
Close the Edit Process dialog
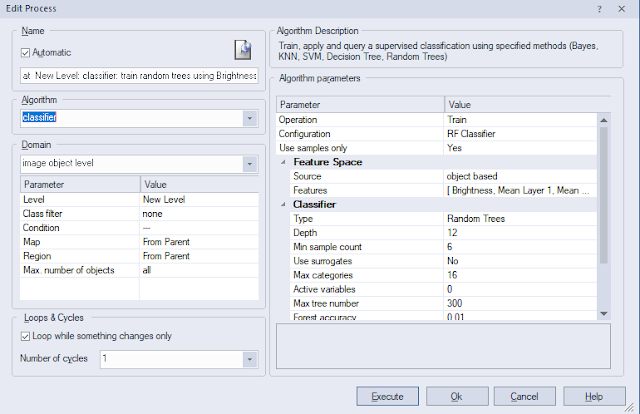[x=625, y=8]
